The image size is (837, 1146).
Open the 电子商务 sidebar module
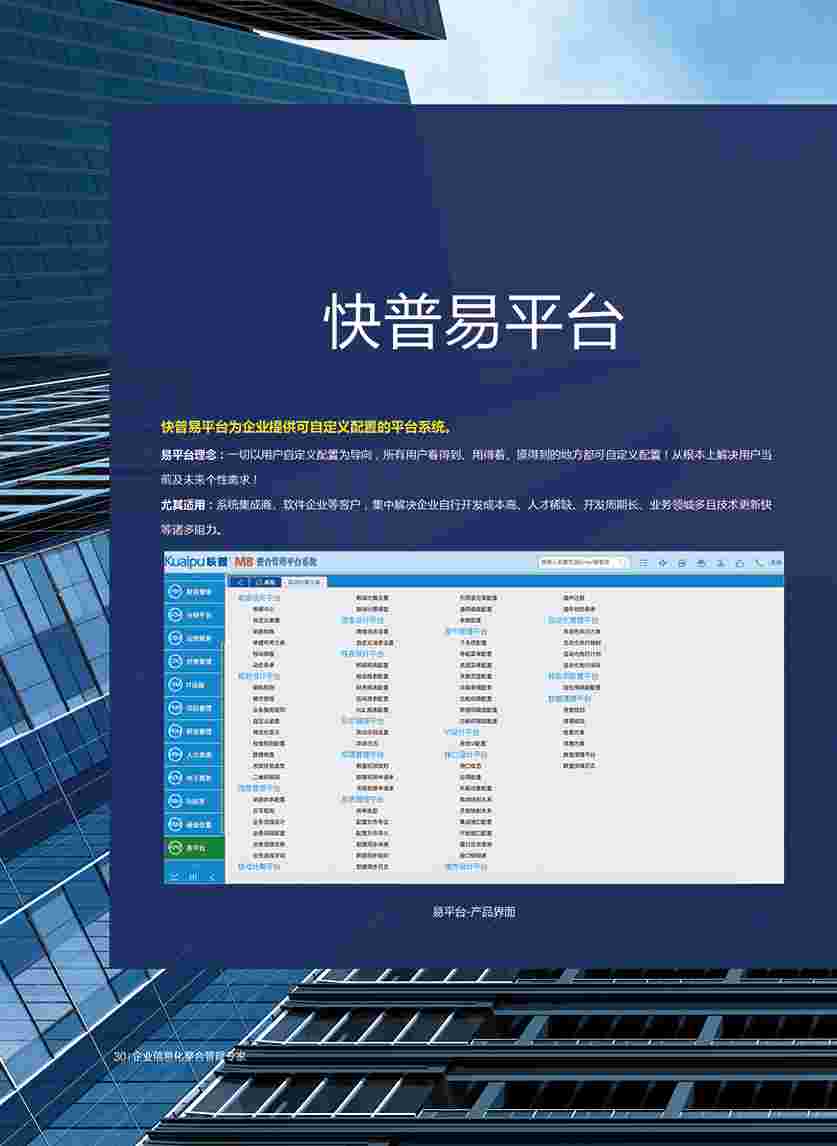195,777
